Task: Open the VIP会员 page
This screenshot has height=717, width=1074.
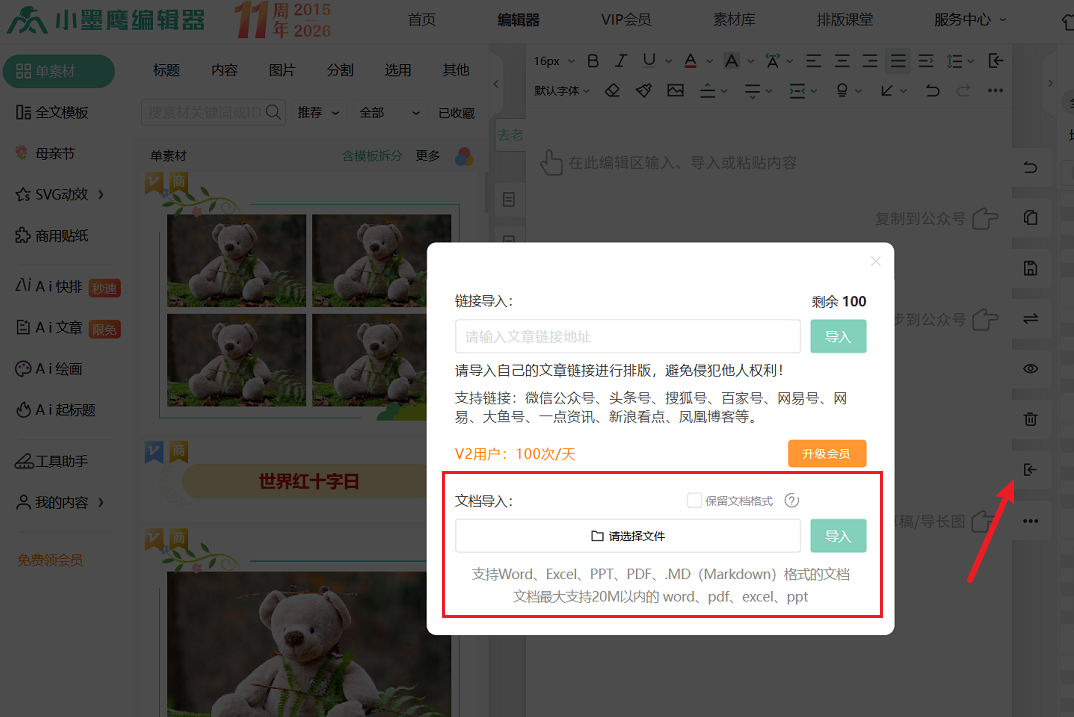Action: (626, 20)
